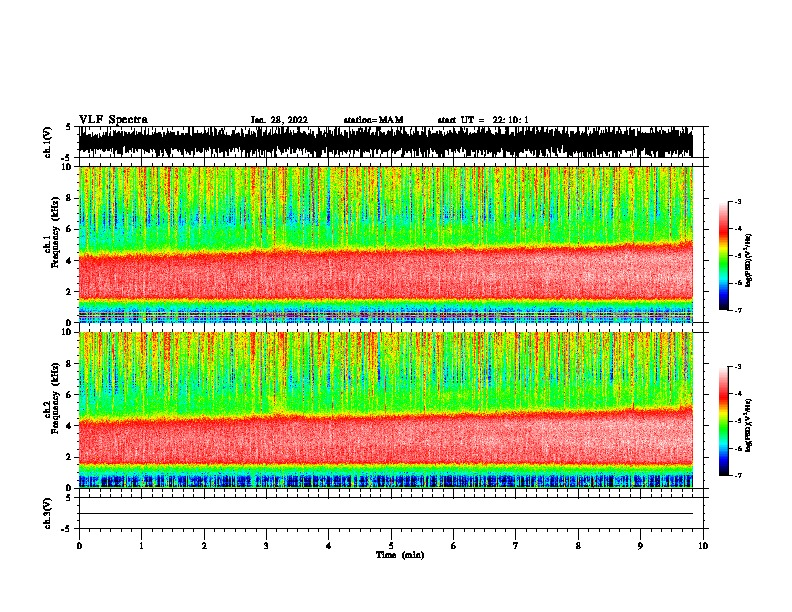The image size is (792, 612).
Task: Click the upper color bar's log(PSD) unit label
Action: [x=748, y=260]
